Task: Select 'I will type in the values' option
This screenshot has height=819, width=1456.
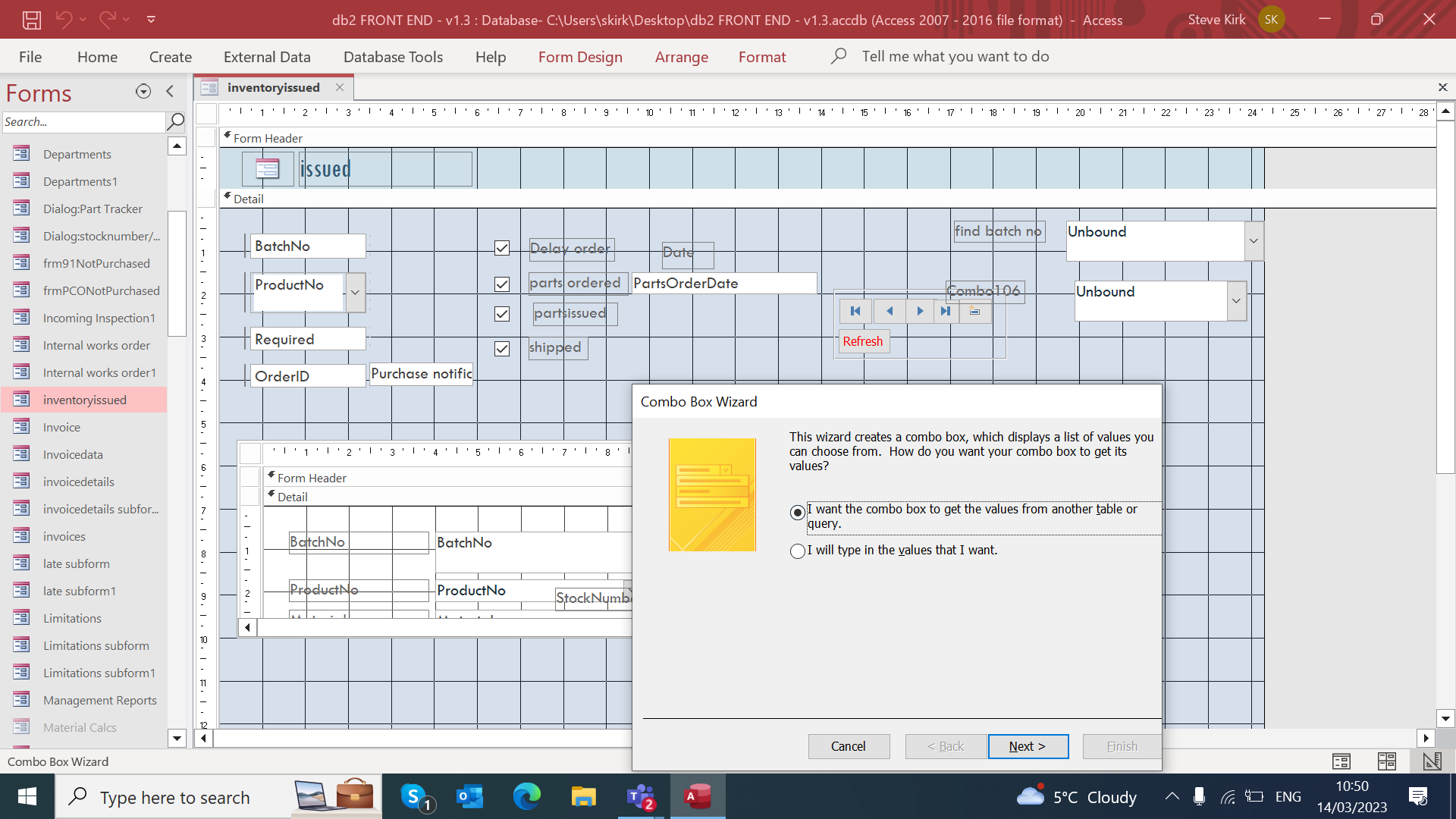Action: [x=797, y=551]
